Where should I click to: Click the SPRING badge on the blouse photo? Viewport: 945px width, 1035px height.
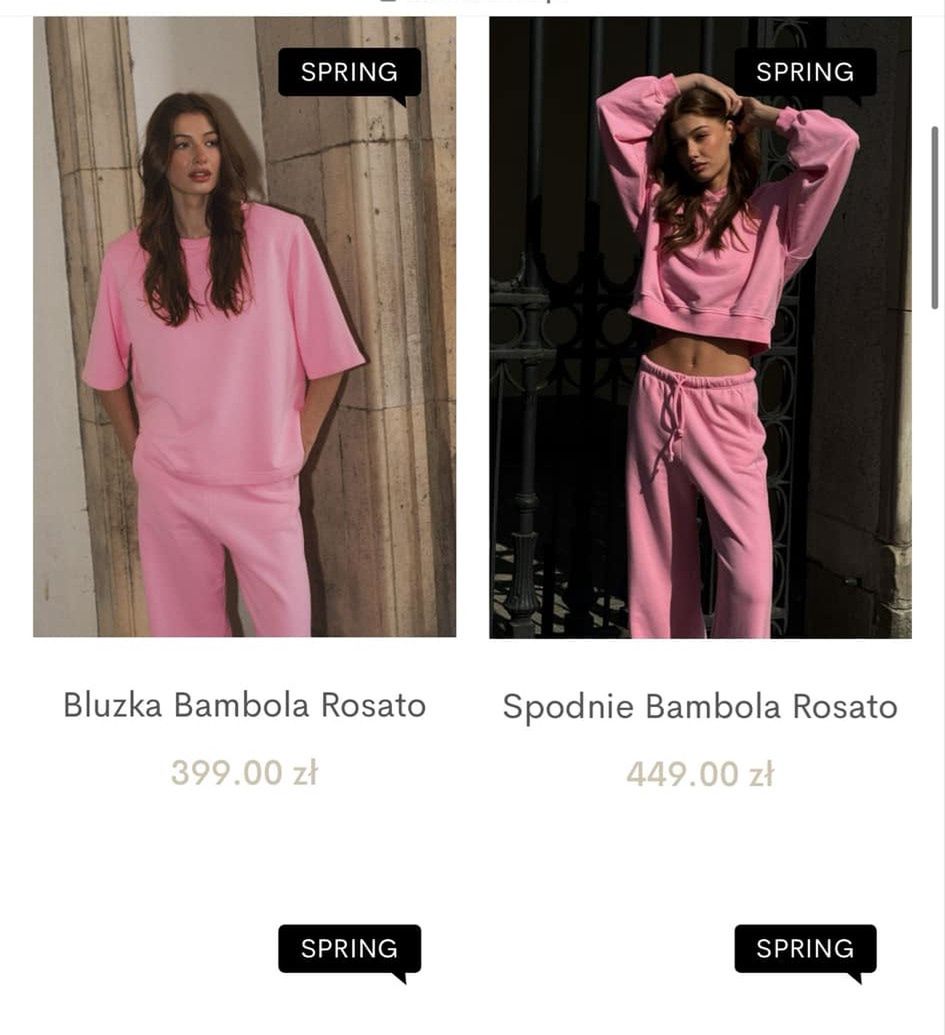[349, 73]
